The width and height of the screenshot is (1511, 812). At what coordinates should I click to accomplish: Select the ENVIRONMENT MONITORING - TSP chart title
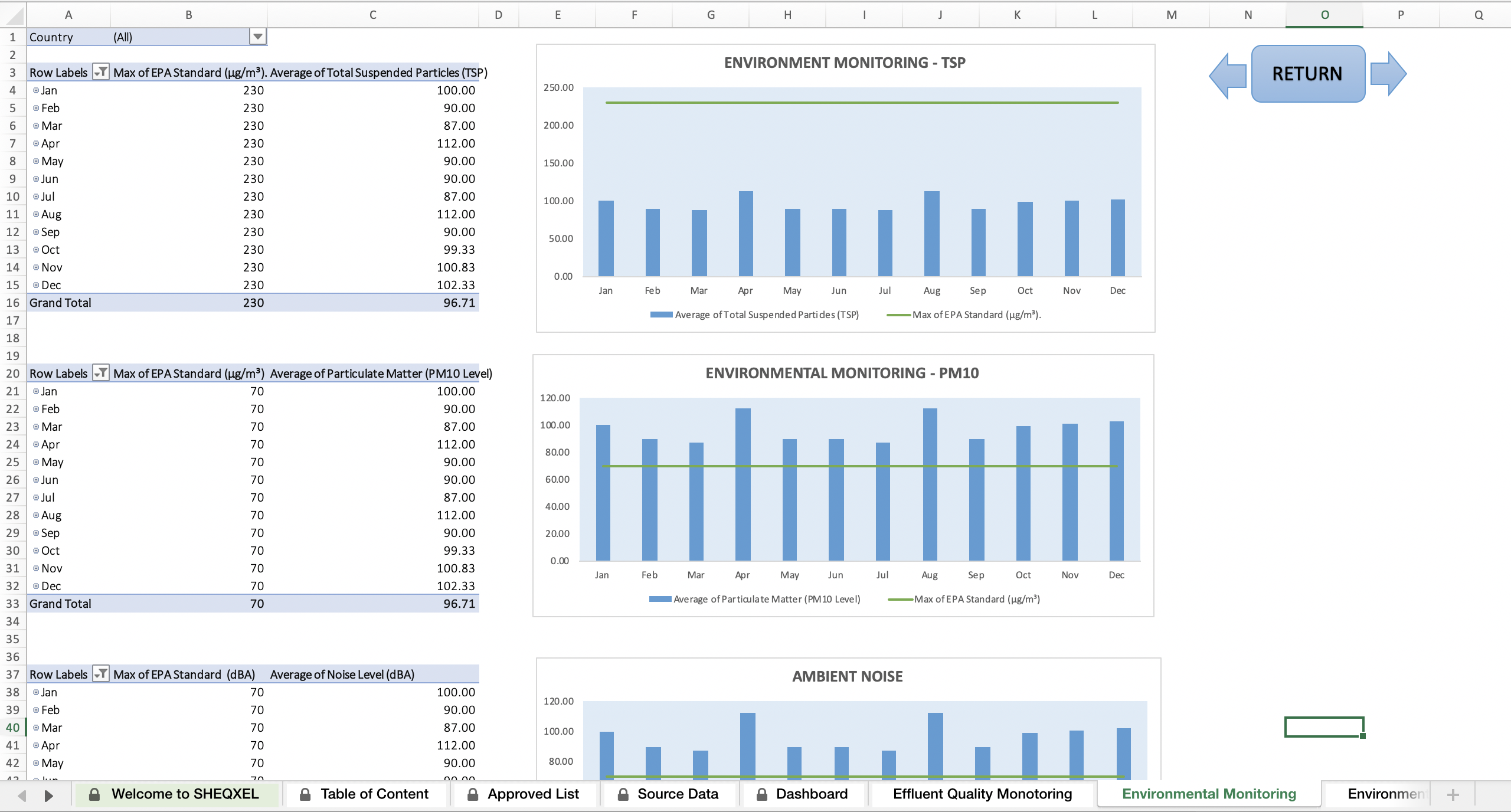845,63
